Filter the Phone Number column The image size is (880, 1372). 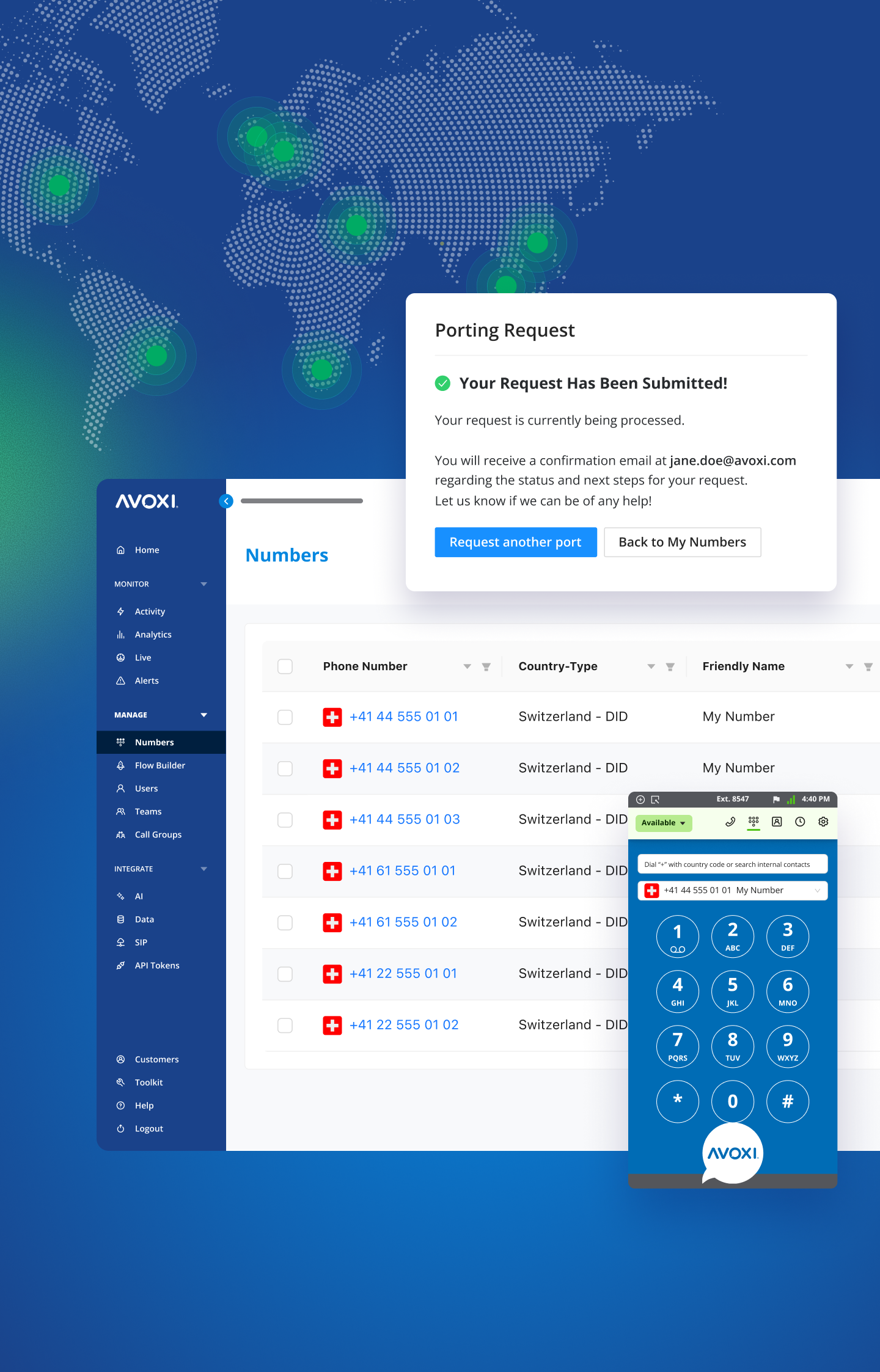click(486, 667)
